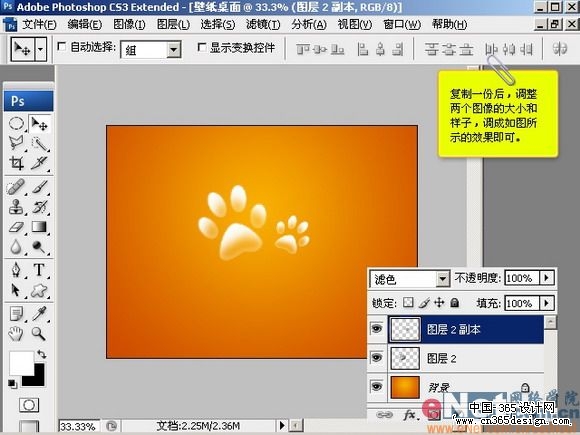
Task: Hide the 图层 2 副本 layer
Action: tap(377, 328)
